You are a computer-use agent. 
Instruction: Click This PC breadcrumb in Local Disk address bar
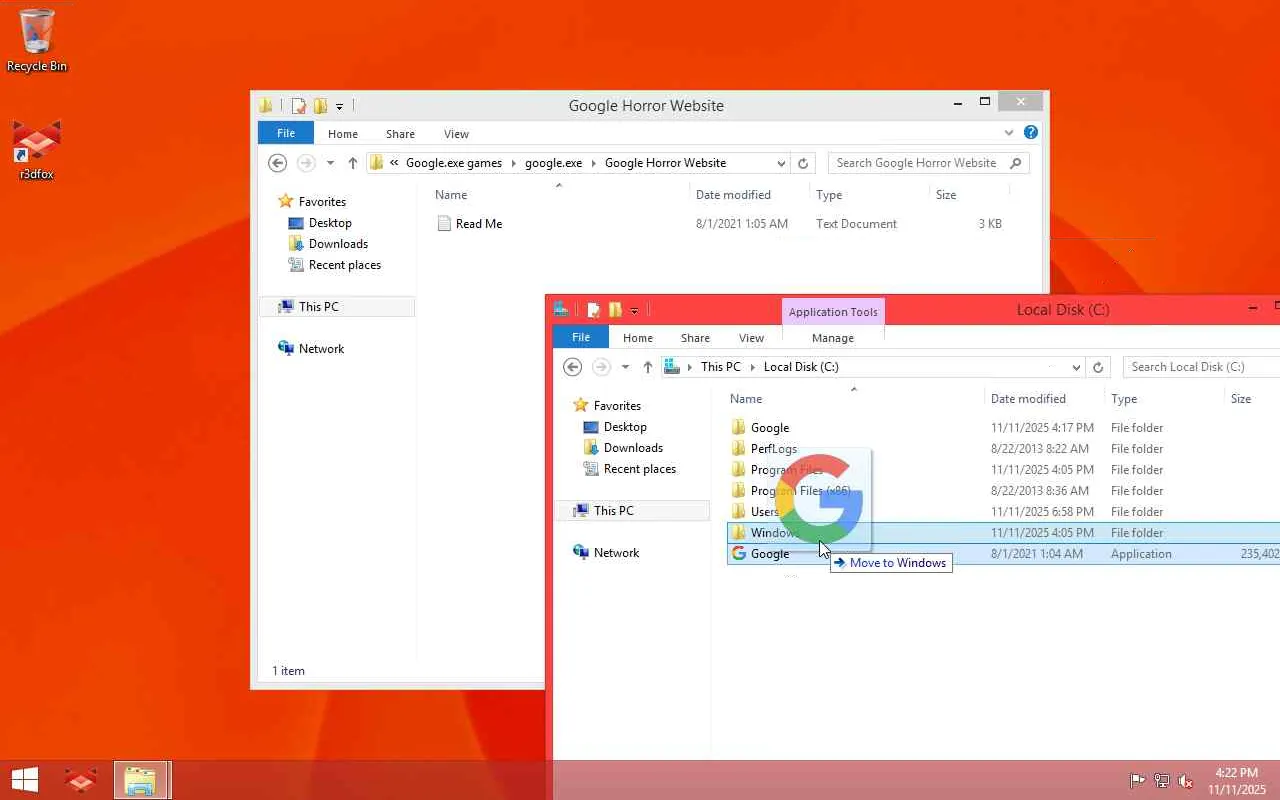pos(720,367)
